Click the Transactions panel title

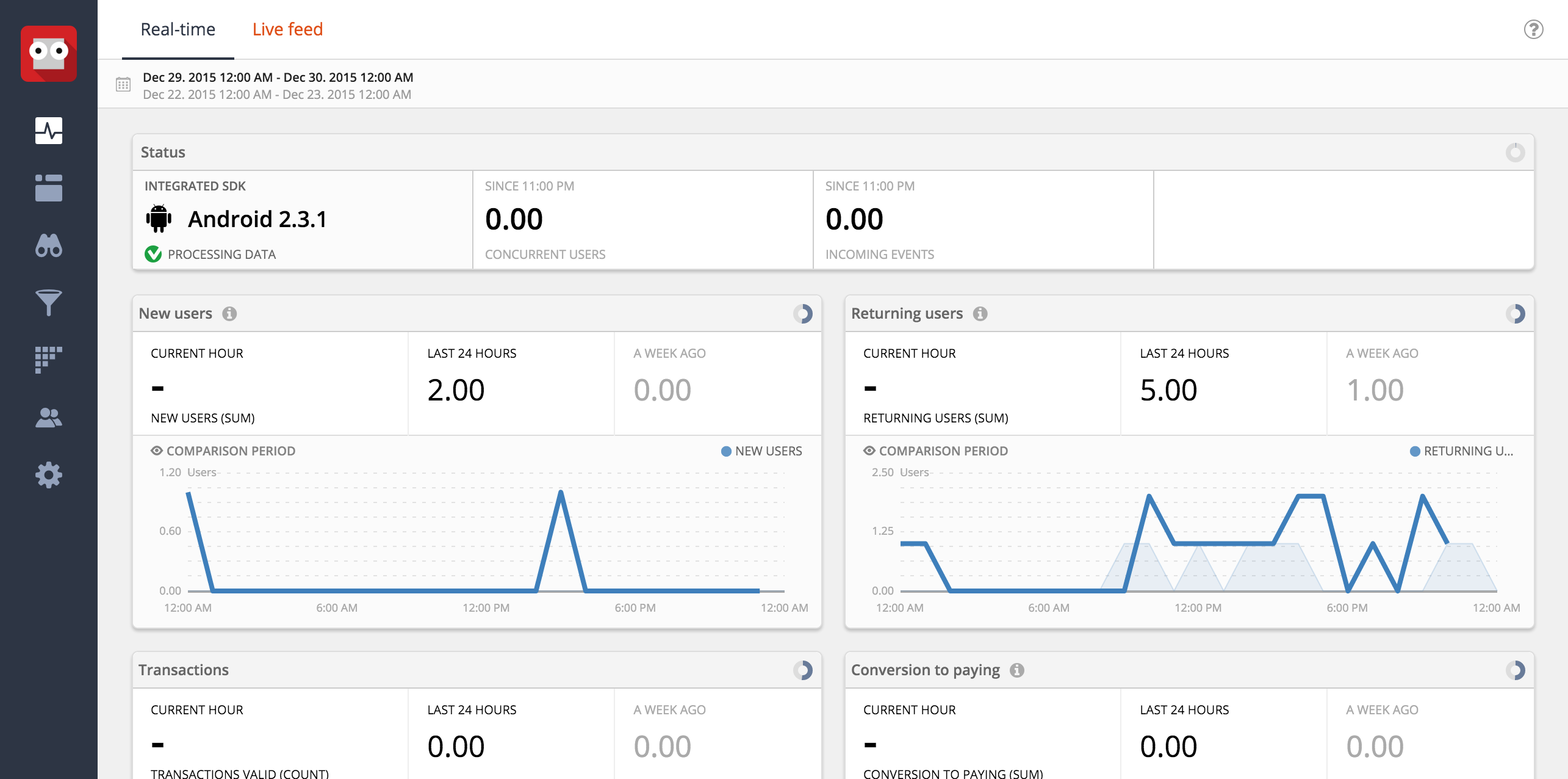184,670
